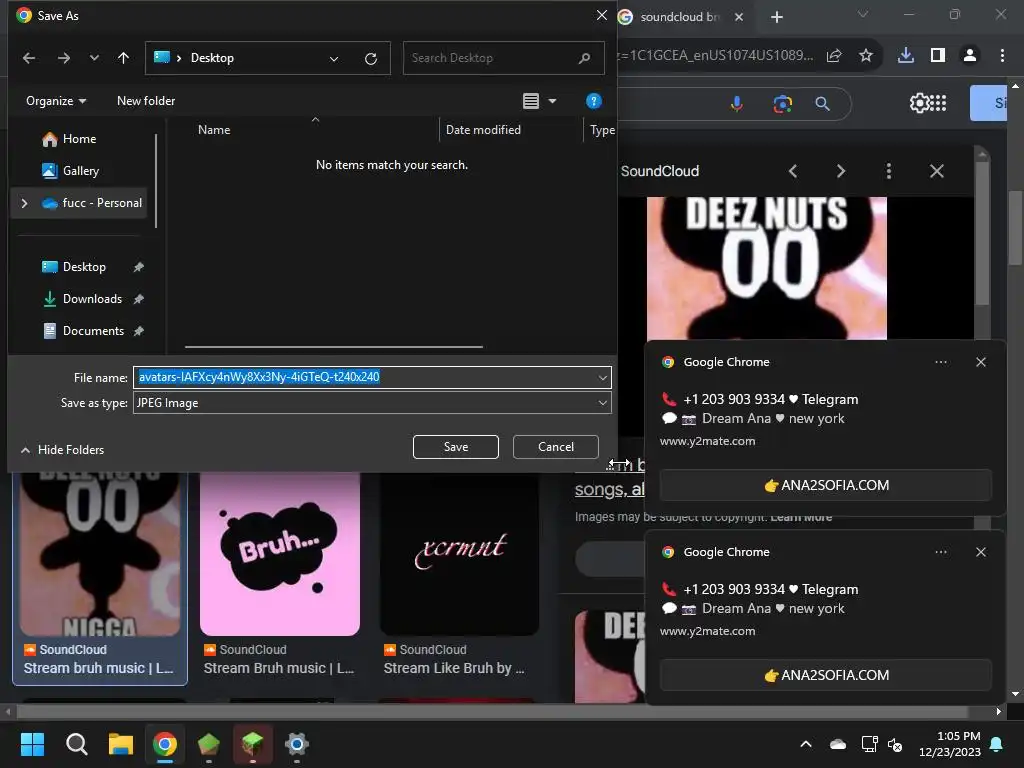
Task: Open Google quick settings gear
Action: pos(919,103)
